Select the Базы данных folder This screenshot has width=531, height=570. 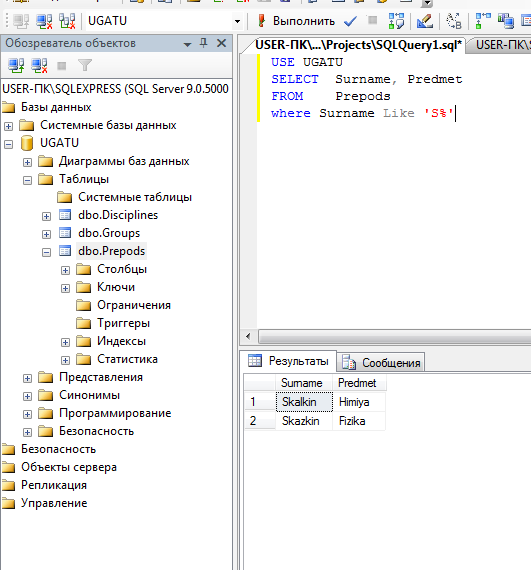56,107
